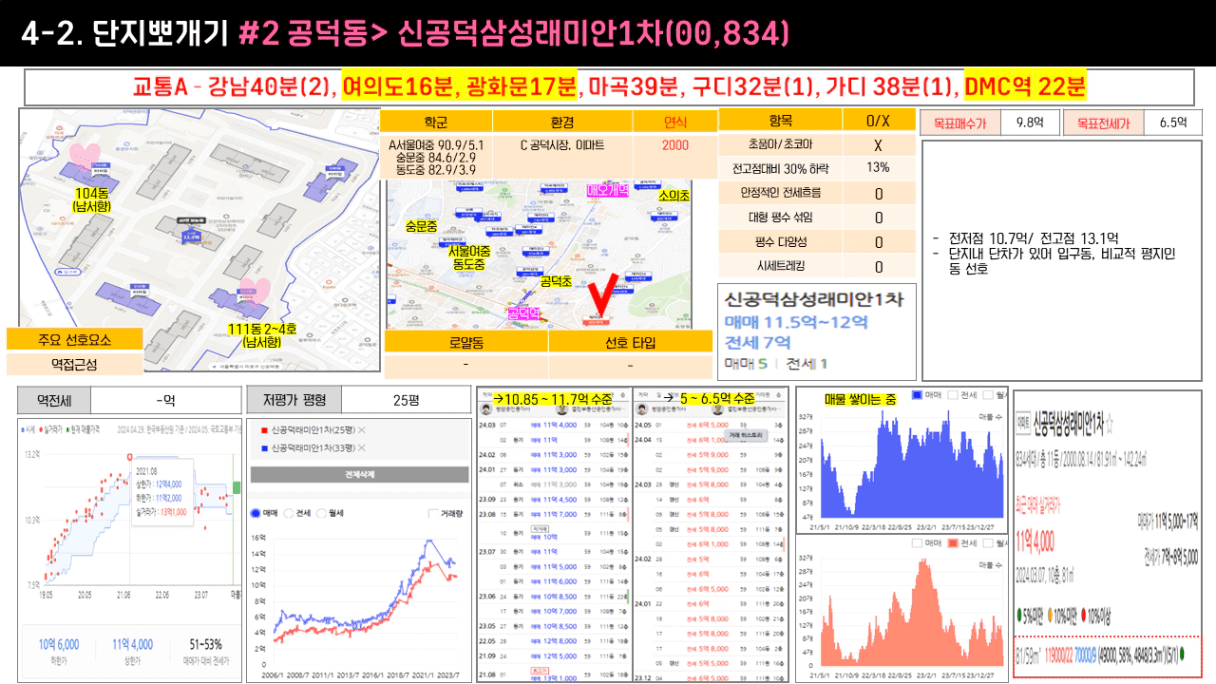The width and height of the screenshot is (1216, 684).
Task: Click the 연식 column header
Action: coord(675,121)
